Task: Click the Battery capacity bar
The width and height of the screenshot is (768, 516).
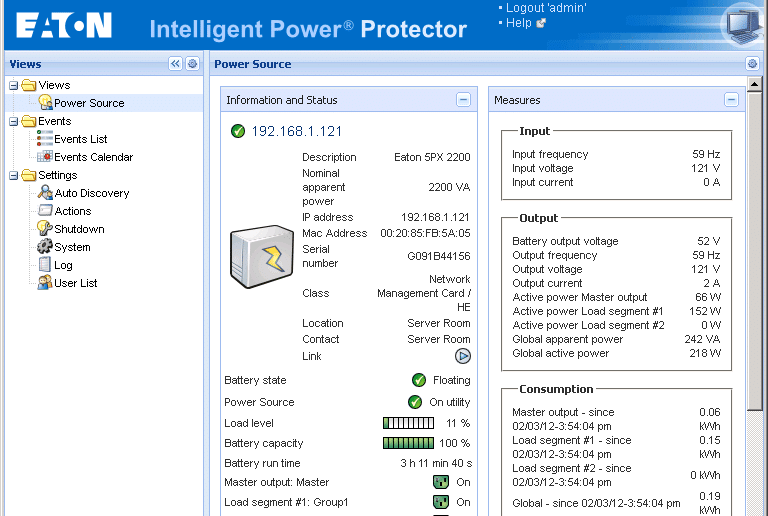Action: [x=408, y=443]
